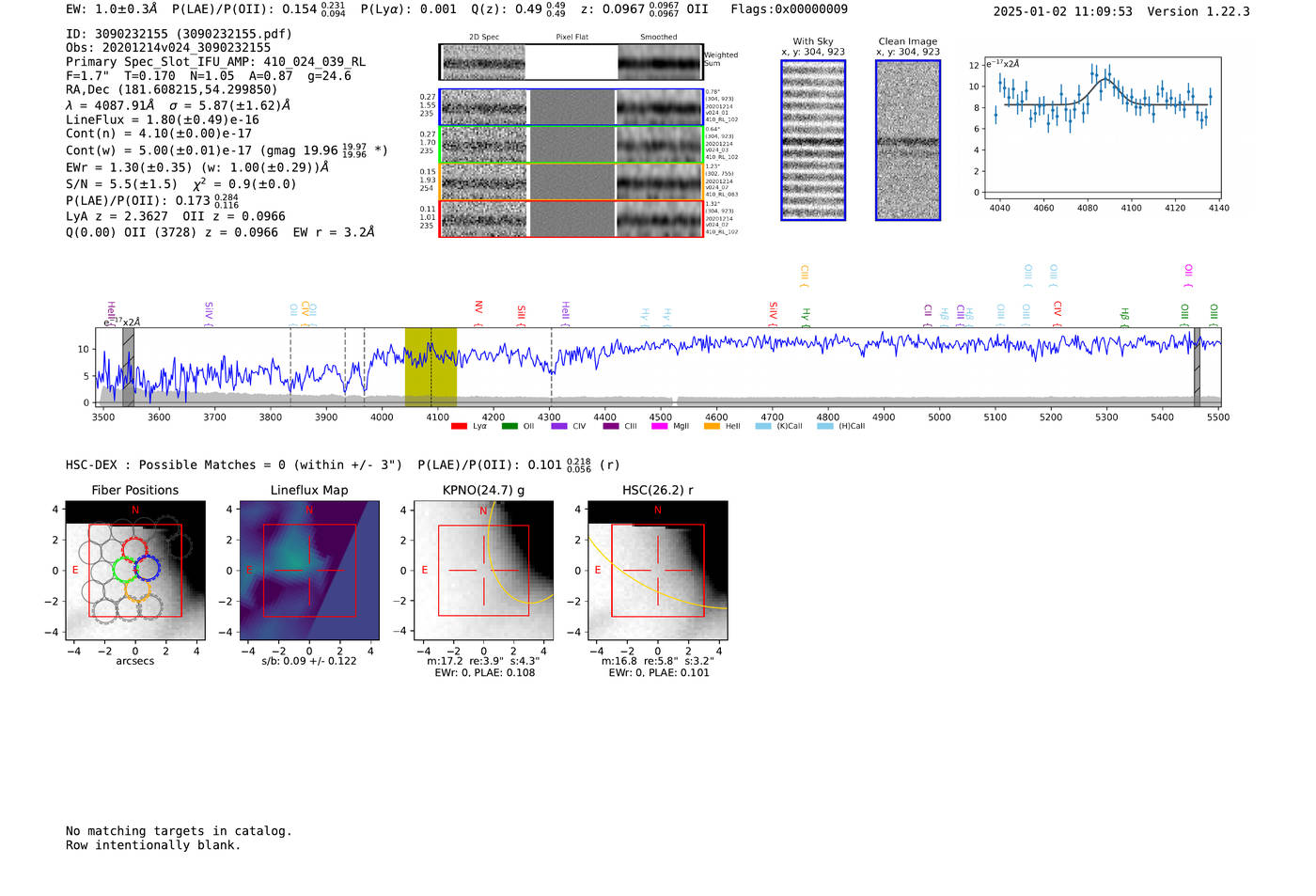Select the red-bordered 2D spectrum row

click(571, 219)
